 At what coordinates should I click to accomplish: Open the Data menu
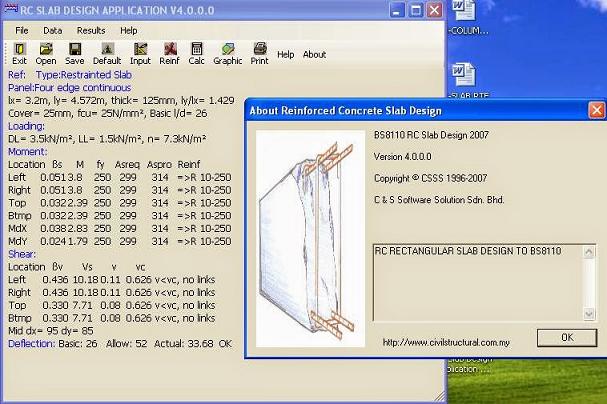52,31
